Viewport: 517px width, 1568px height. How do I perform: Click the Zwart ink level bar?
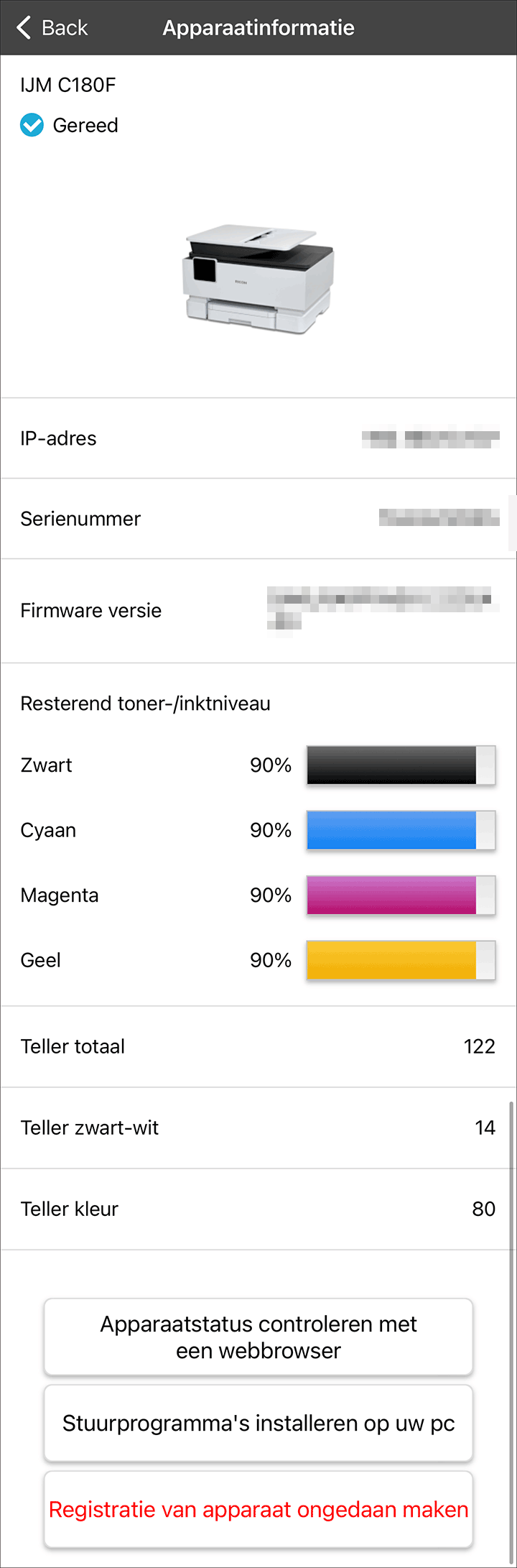[400, 765]
